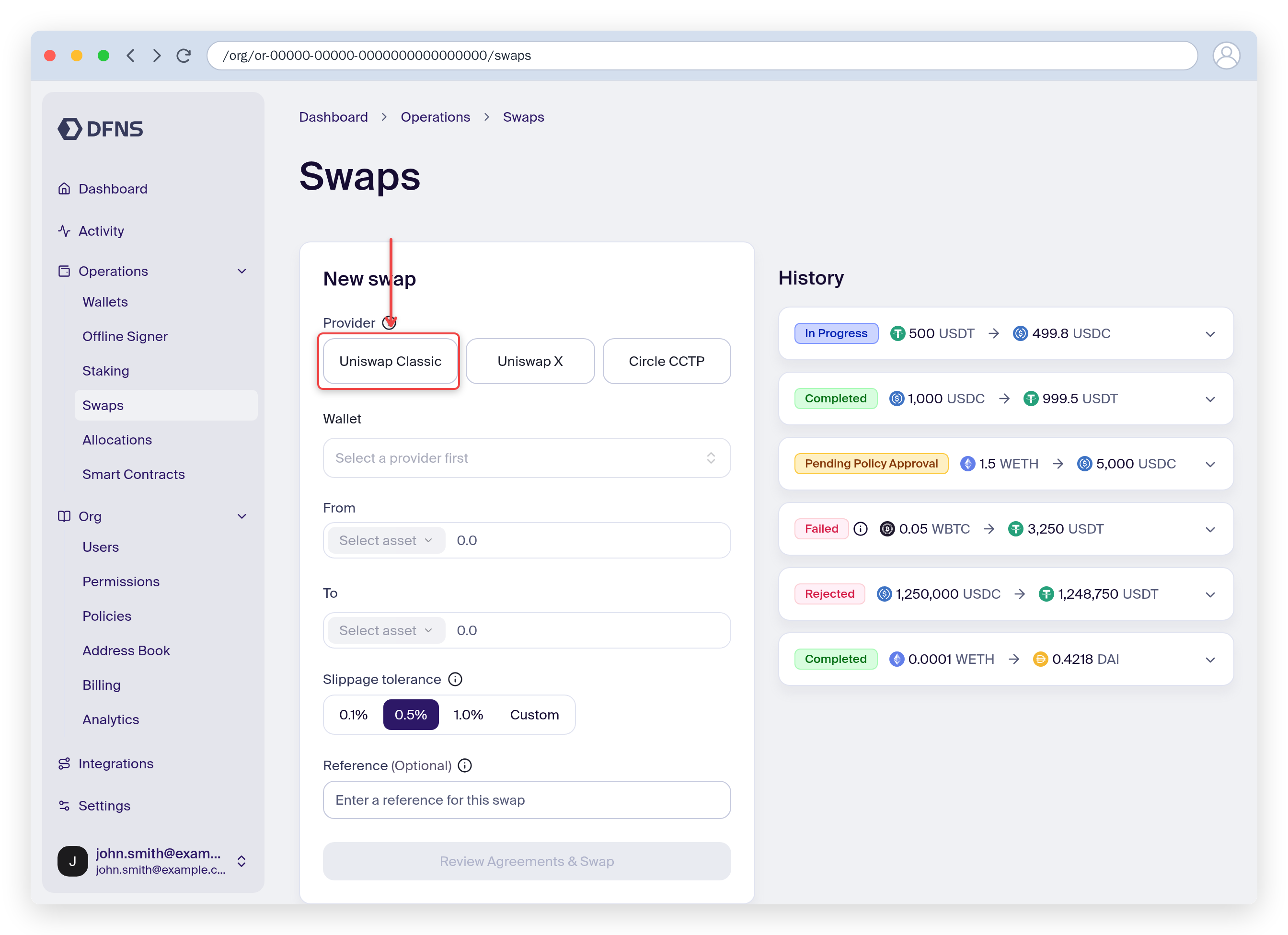Screen dimensions: 1288x935
Task: Click the Integrations icon in sidebar
Action: point(64,764)
